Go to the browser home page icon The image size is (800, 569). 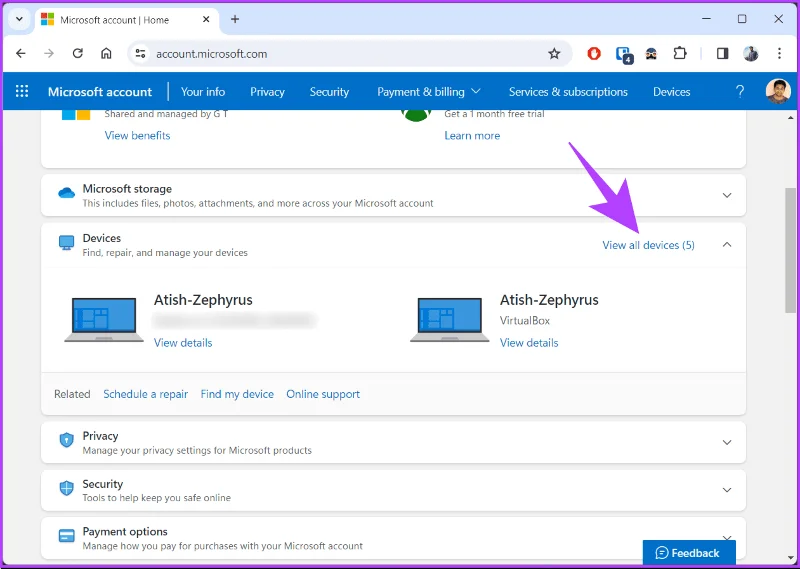[106, 54]
